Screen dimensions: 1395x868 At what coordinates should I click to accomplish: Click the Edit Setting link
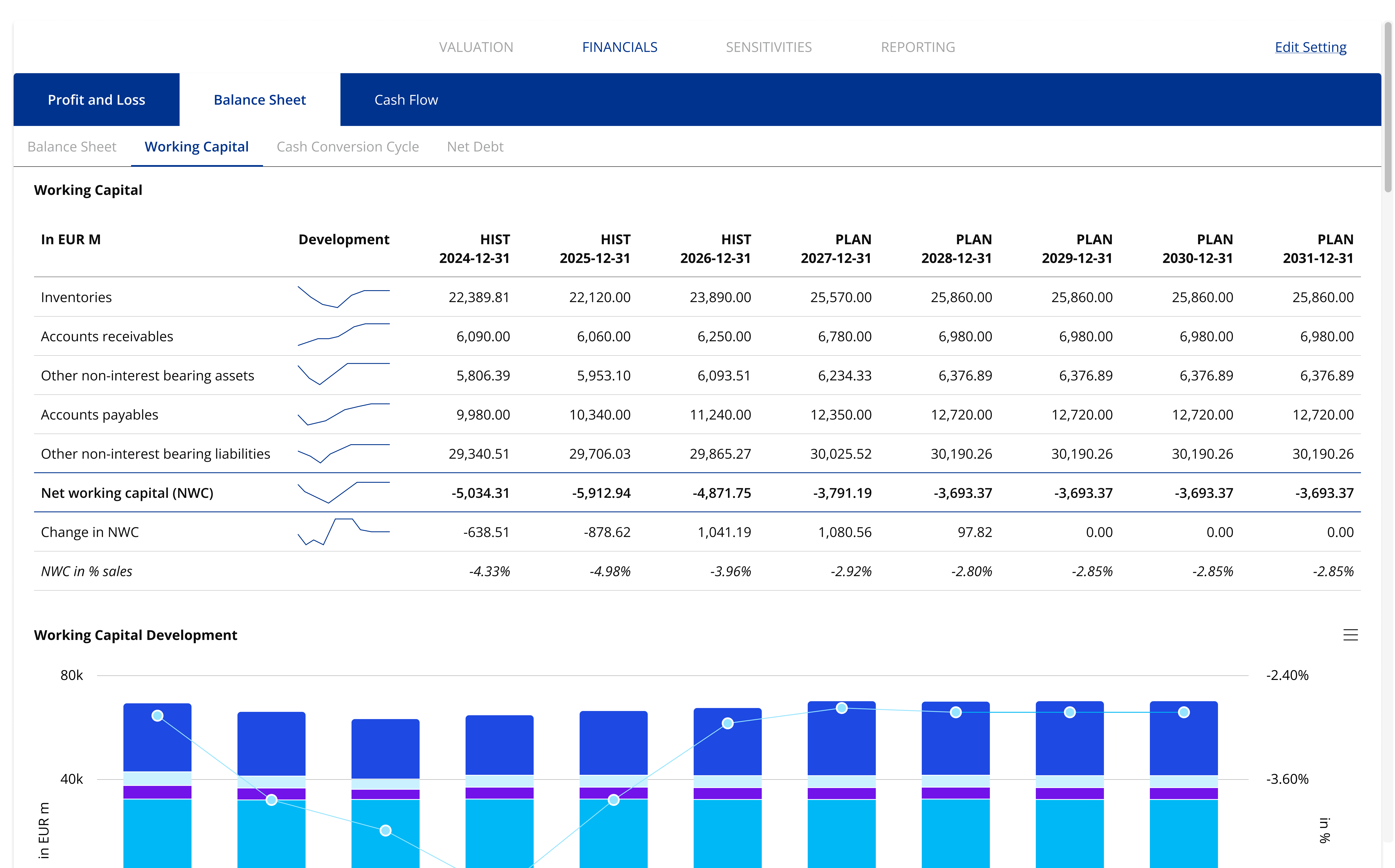coord(1311,47)
